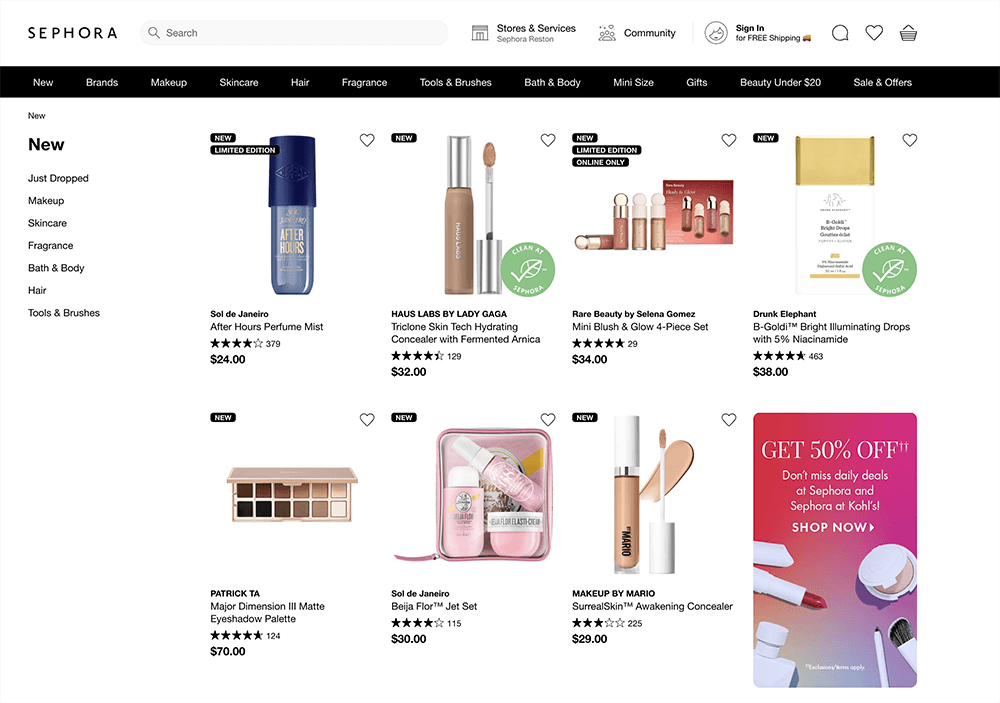Click the search magnifier icon

coord(154,33)
